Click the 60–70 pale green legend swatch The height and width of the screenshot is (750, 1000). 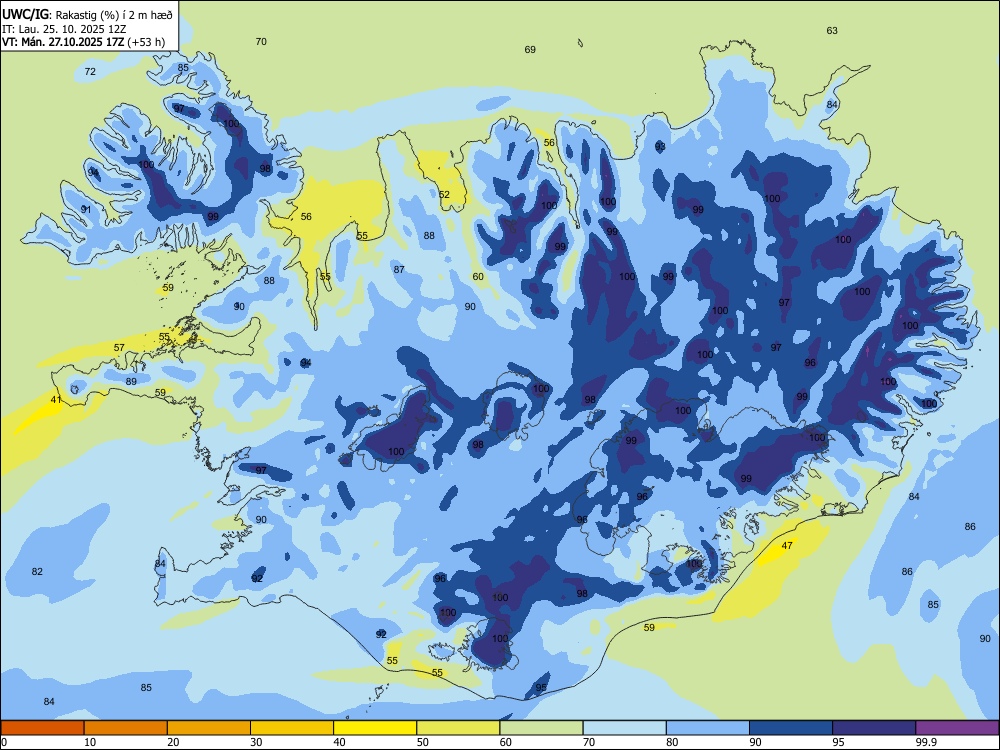pyautogui.click(x=541, y=728)
